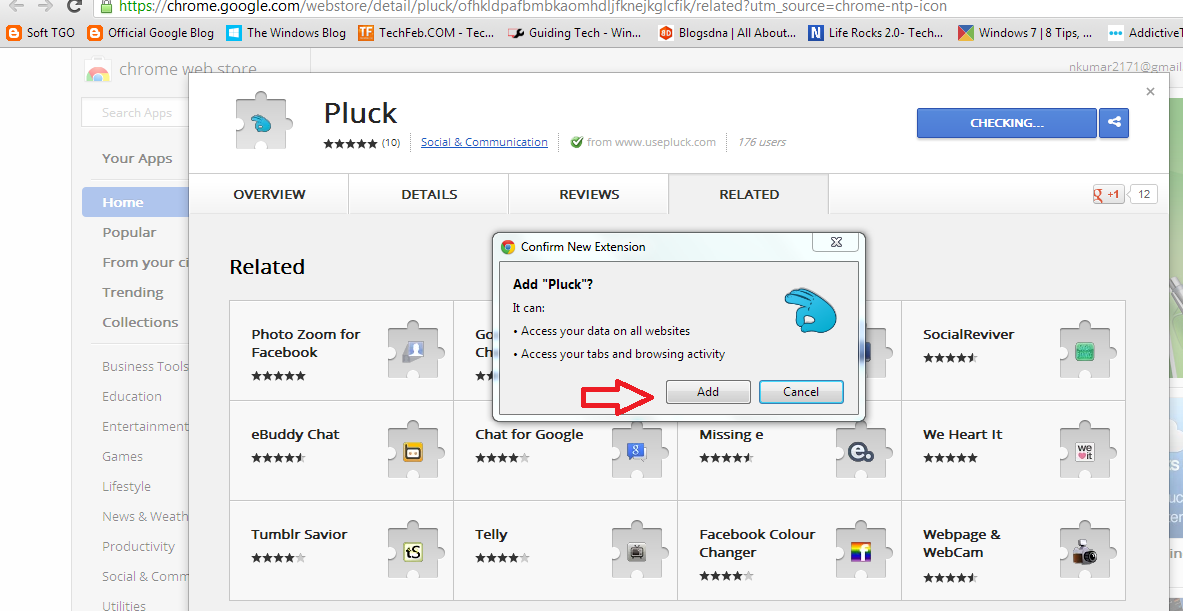Open the Webpage & WebCam extension
The width and height of the screenshot is (1183, 611).
point(1013,551)
